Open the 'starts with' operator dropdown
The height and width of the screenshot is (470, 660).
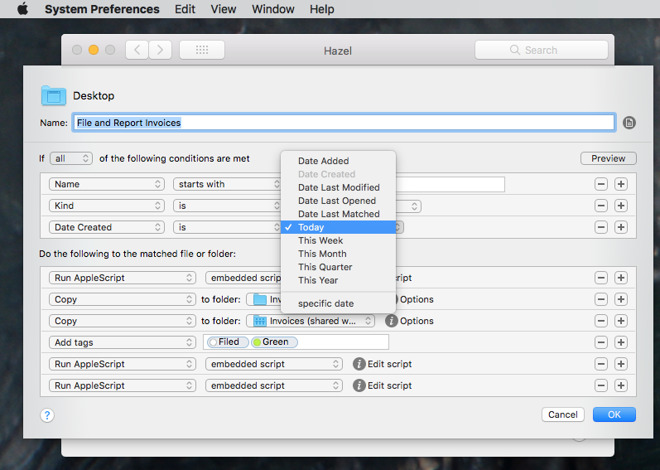(x=227, y=184)
